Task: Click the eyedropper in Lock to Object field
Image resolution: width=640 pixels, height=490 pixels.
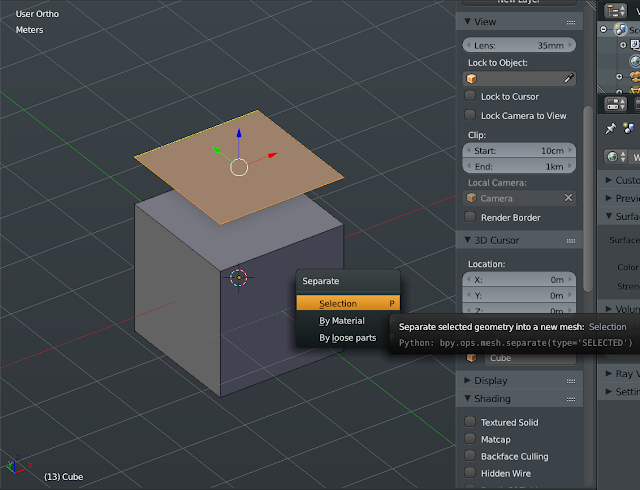Action: [x=569, y=78]
